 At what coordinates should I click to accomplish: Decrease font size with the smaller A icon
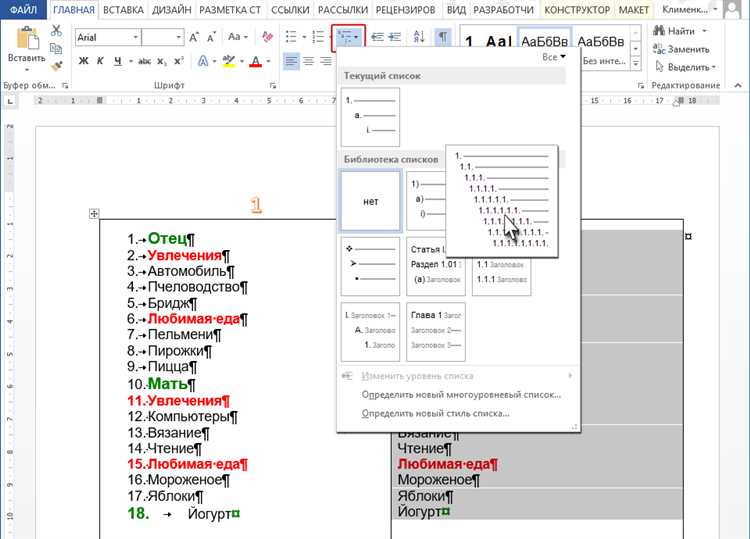(211, 37)
